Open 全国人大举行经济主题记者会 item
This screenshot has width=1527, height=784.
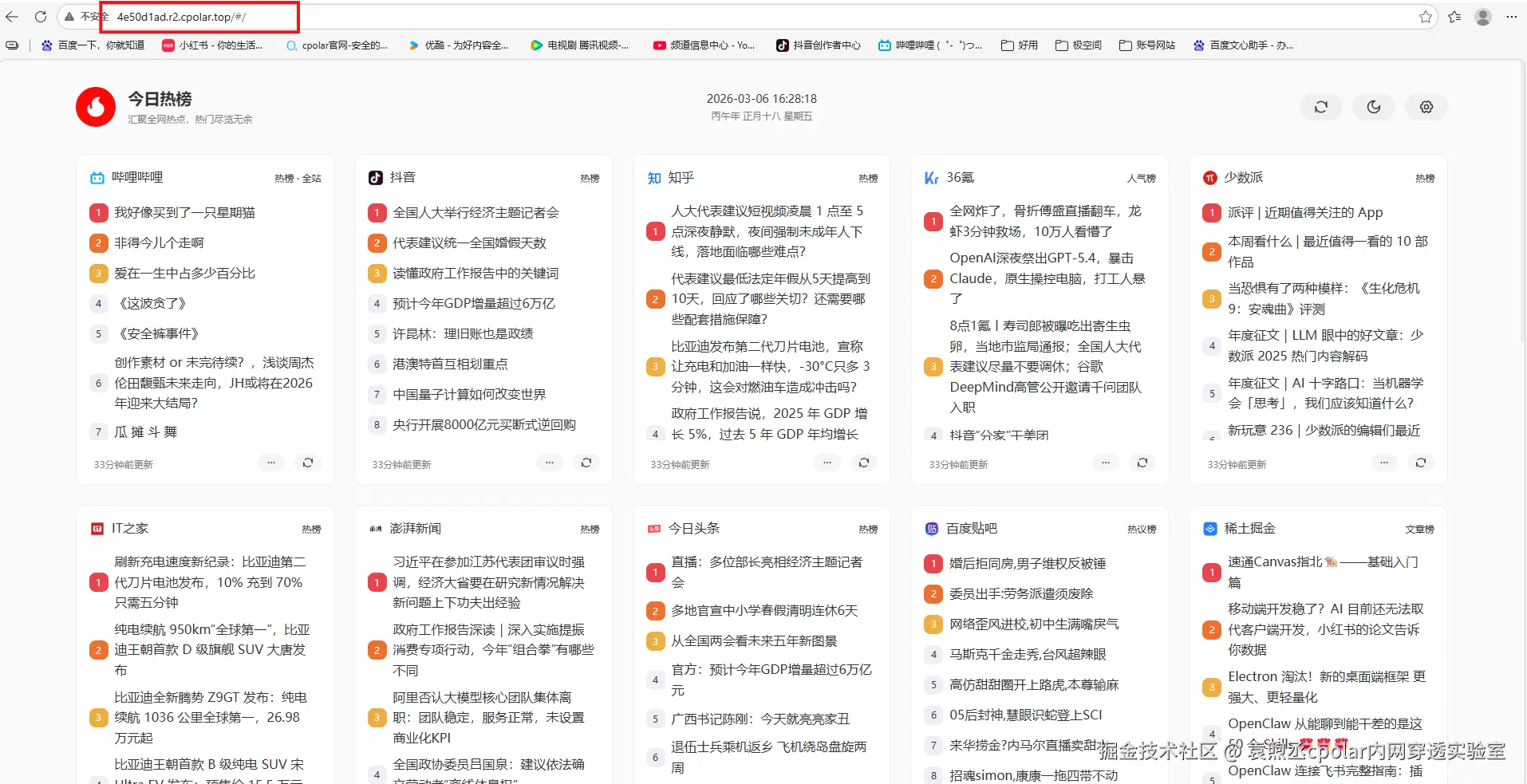tap(475, 213)
